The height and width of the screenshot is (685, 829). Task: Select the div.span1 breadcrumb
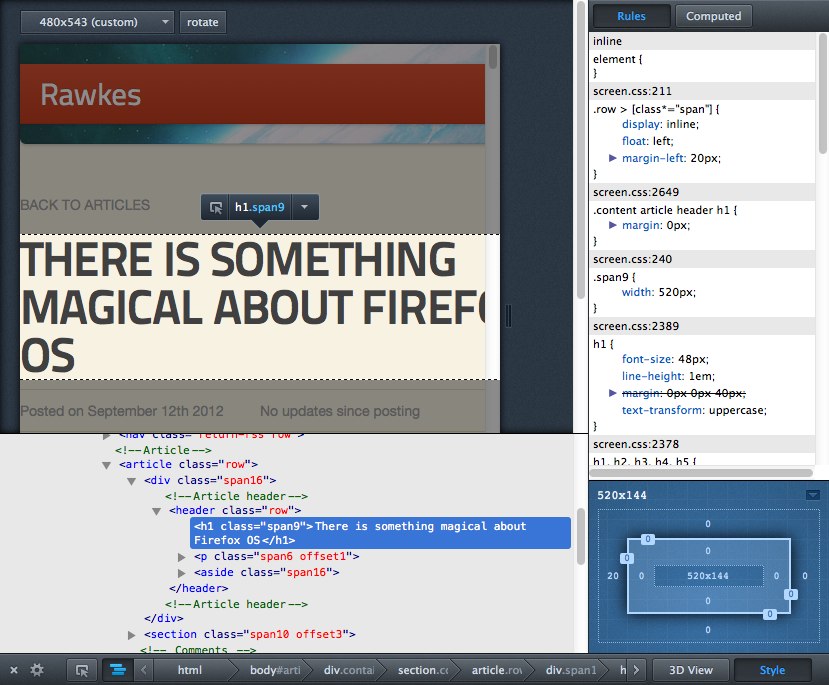click(571, 670)
